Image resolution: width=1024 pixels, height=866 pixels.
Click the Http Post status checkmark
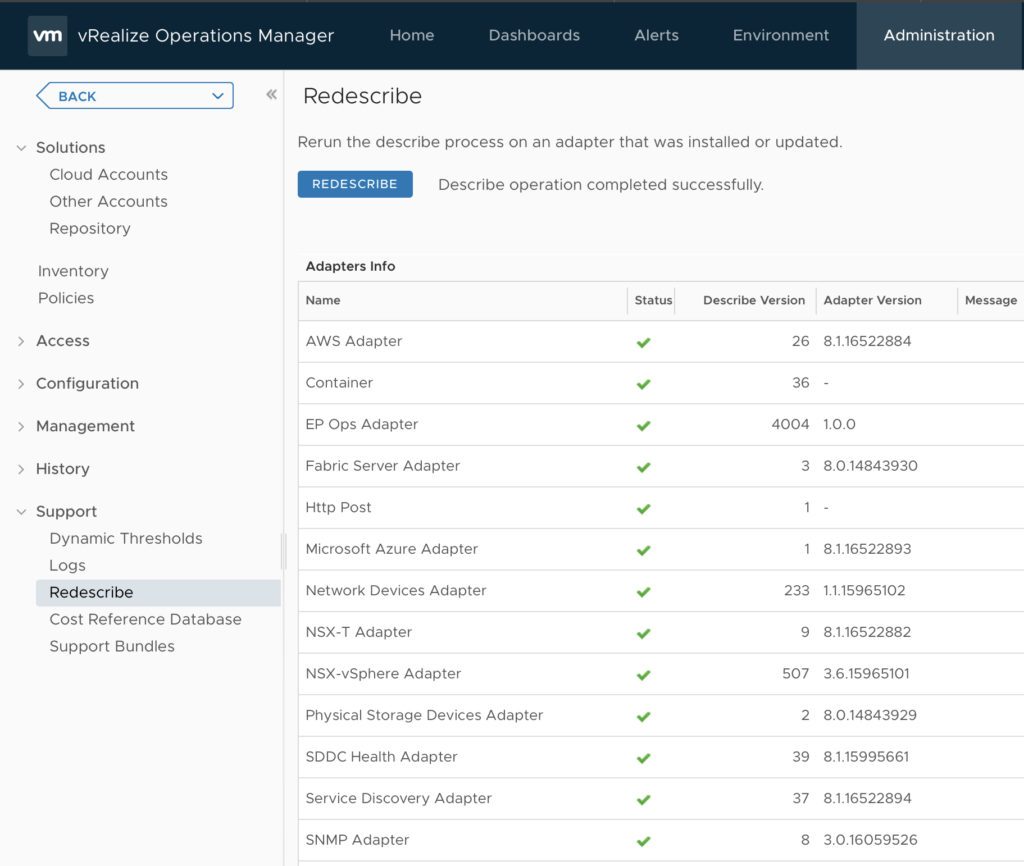(x=643, y=509)
